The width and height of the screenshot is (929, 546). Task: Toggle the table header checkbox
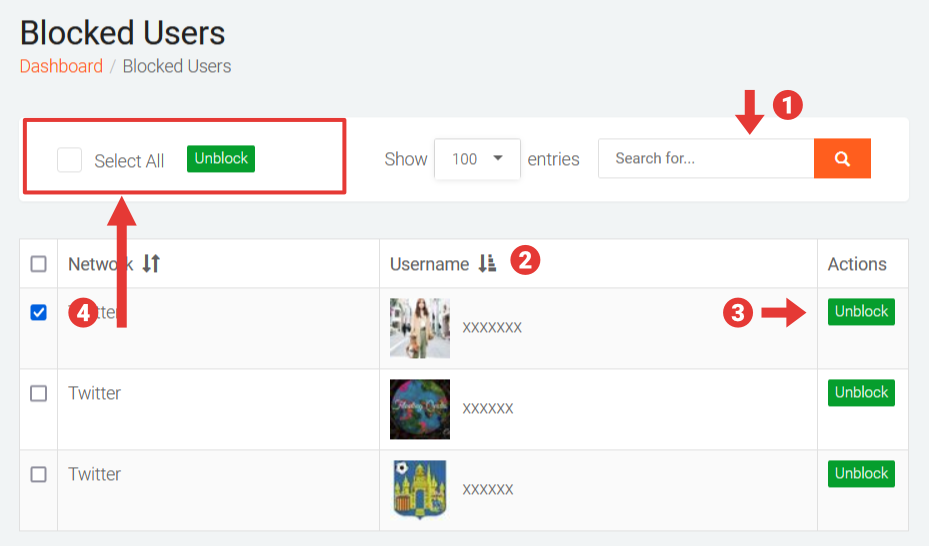[x=39, y=264]
